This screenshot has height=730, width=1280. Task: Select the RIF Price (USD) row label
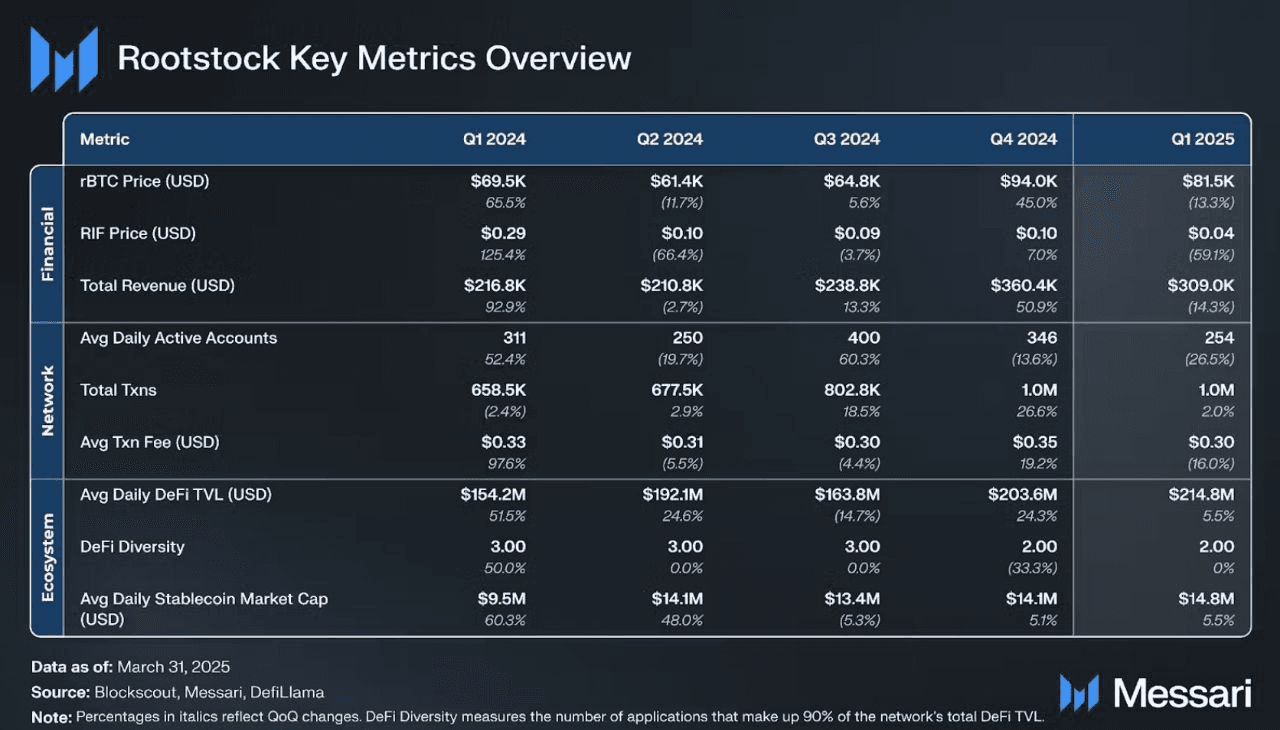[x=138, y=234]
